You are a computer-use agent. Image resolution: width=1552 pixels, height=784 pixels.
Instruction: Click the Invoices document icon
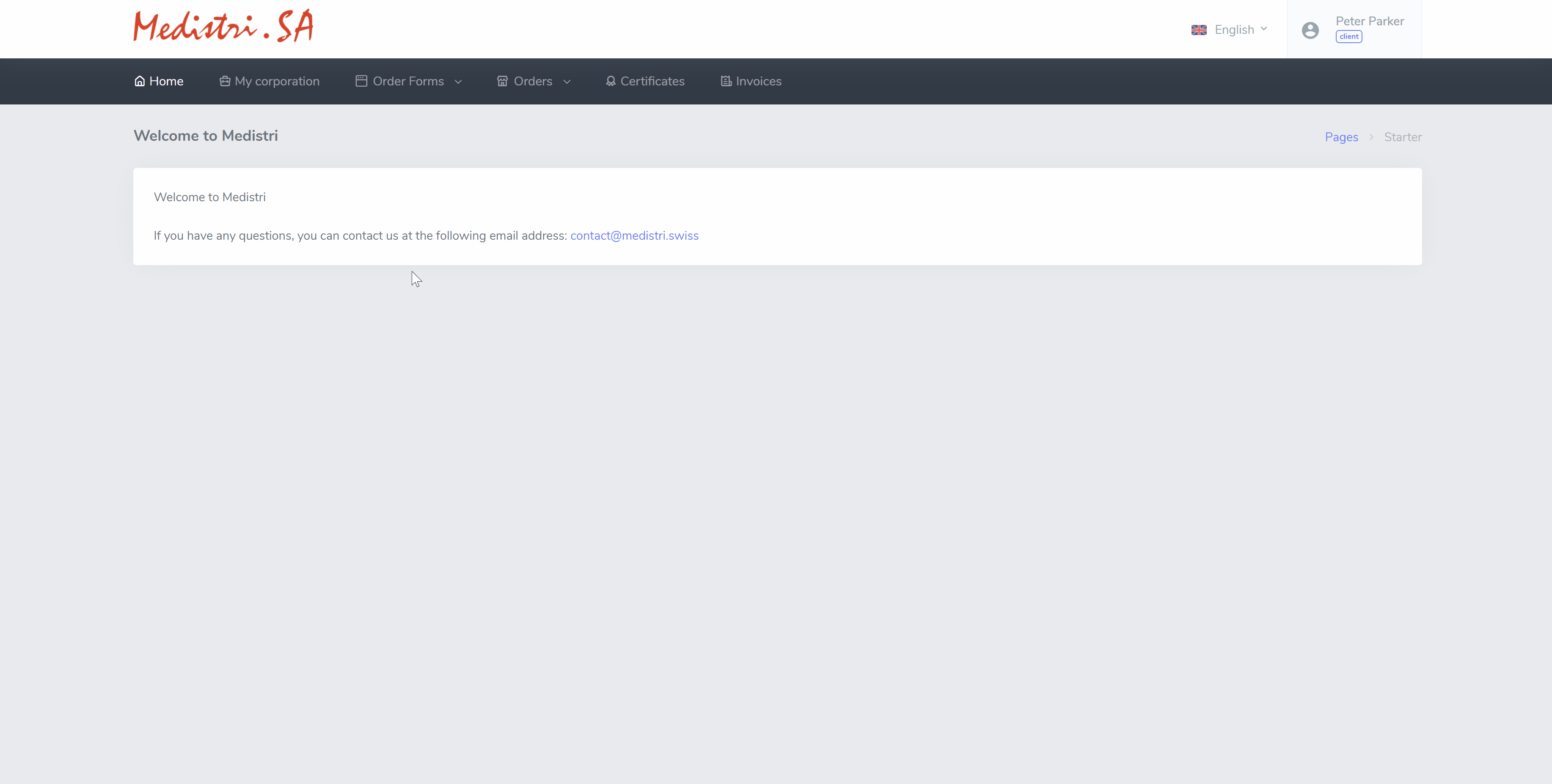pyautogui.click(x=726, y=81)
